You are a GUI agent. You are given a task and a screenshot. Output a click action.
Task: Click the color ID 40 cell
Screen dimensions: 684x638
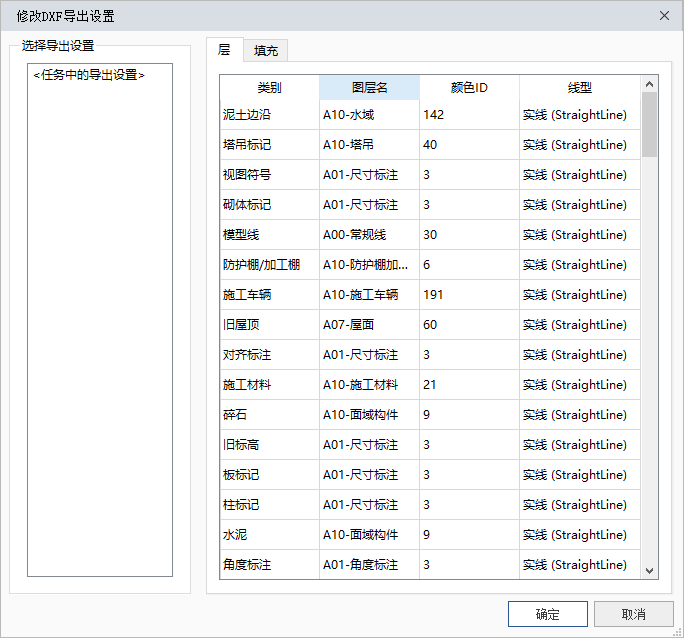[x=469, y=145]
